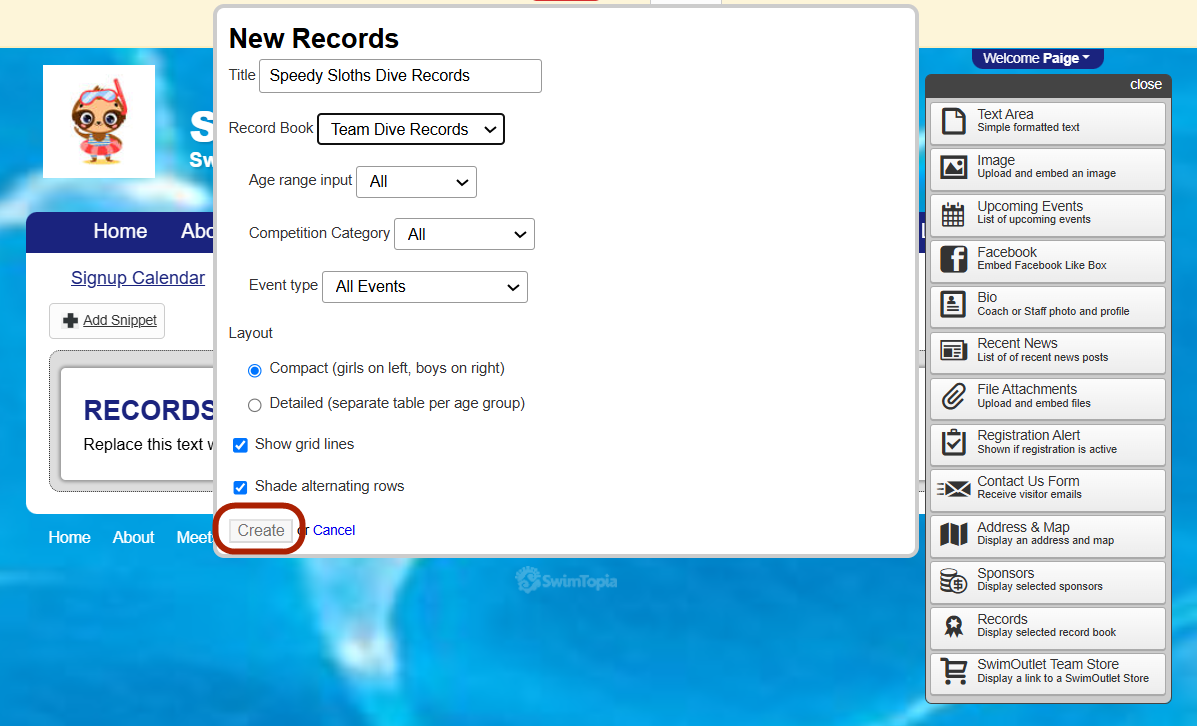Uncheck Show grid lines

point(240,445)
